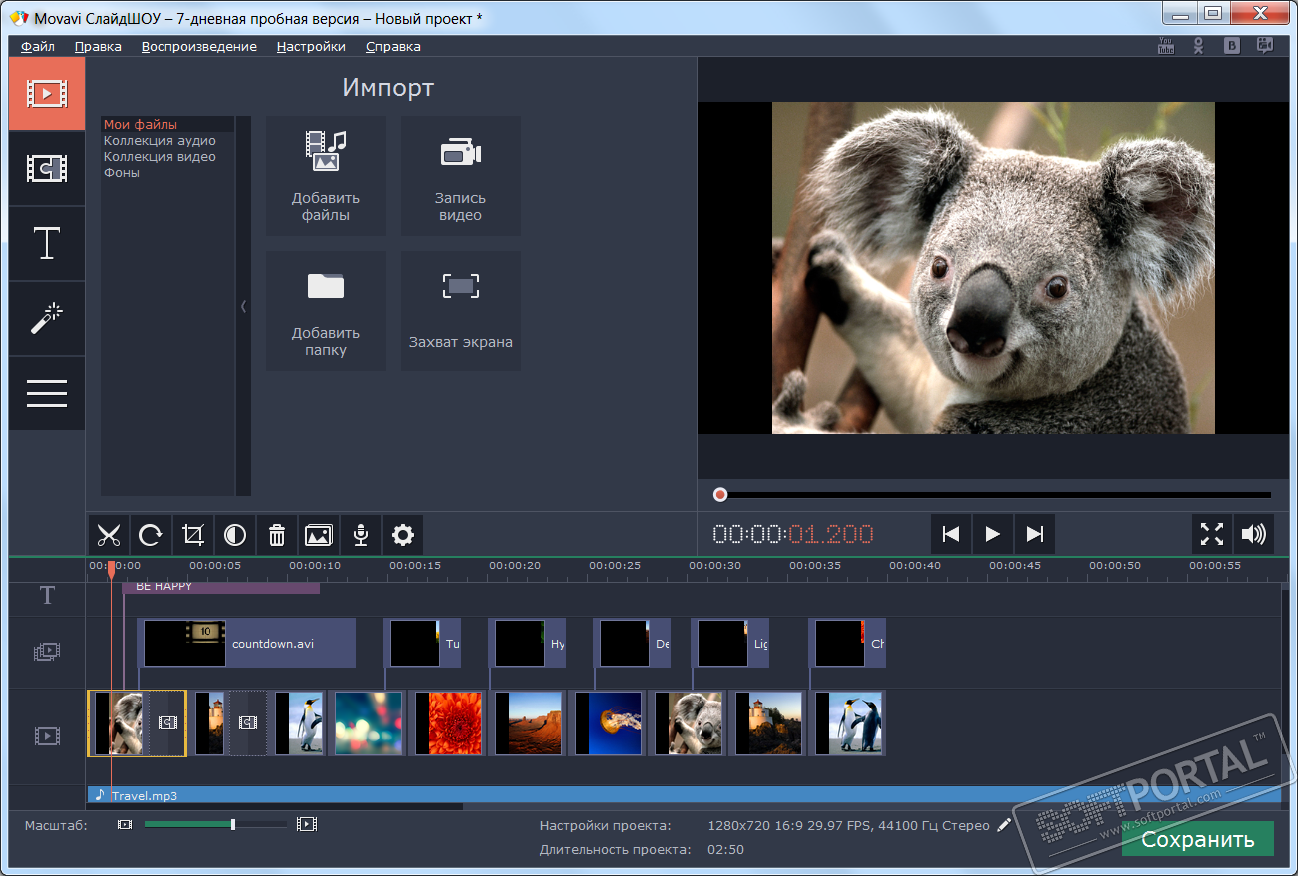Click Добавить файлы import button
This screenshot has height=876, width=1298.
tap(326, 176)
